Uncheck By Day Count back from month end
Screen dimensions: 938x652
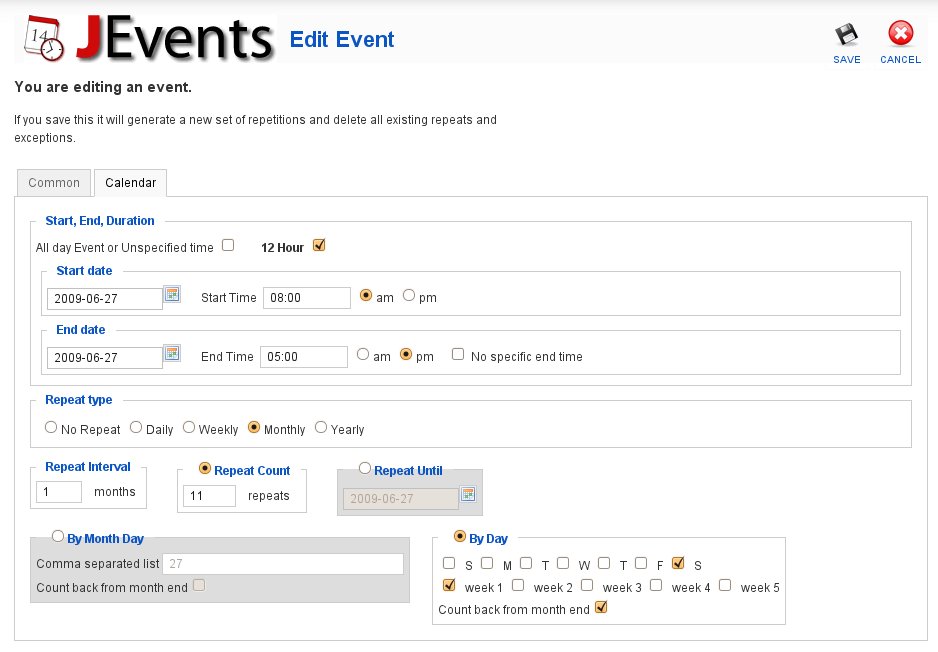point(601,607)
